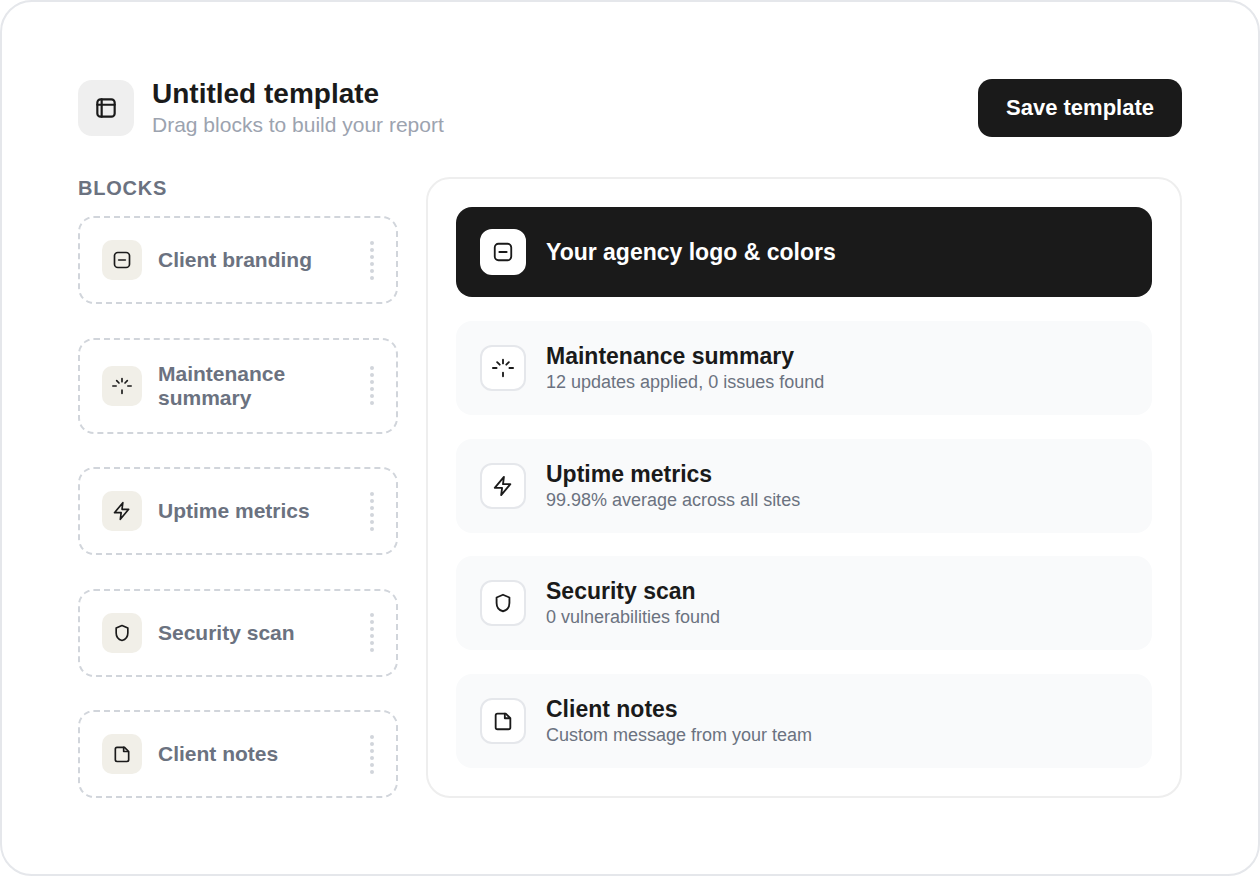Select the Client notes row in the report preview

pyautogui.click(x=804, y=721)
